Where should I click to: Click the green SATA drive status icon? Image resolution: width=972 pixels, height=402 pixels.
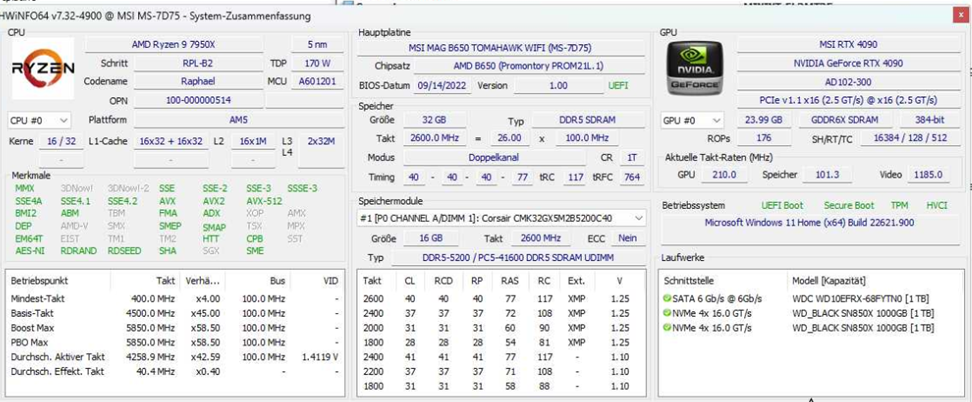[x=667, y=298]
